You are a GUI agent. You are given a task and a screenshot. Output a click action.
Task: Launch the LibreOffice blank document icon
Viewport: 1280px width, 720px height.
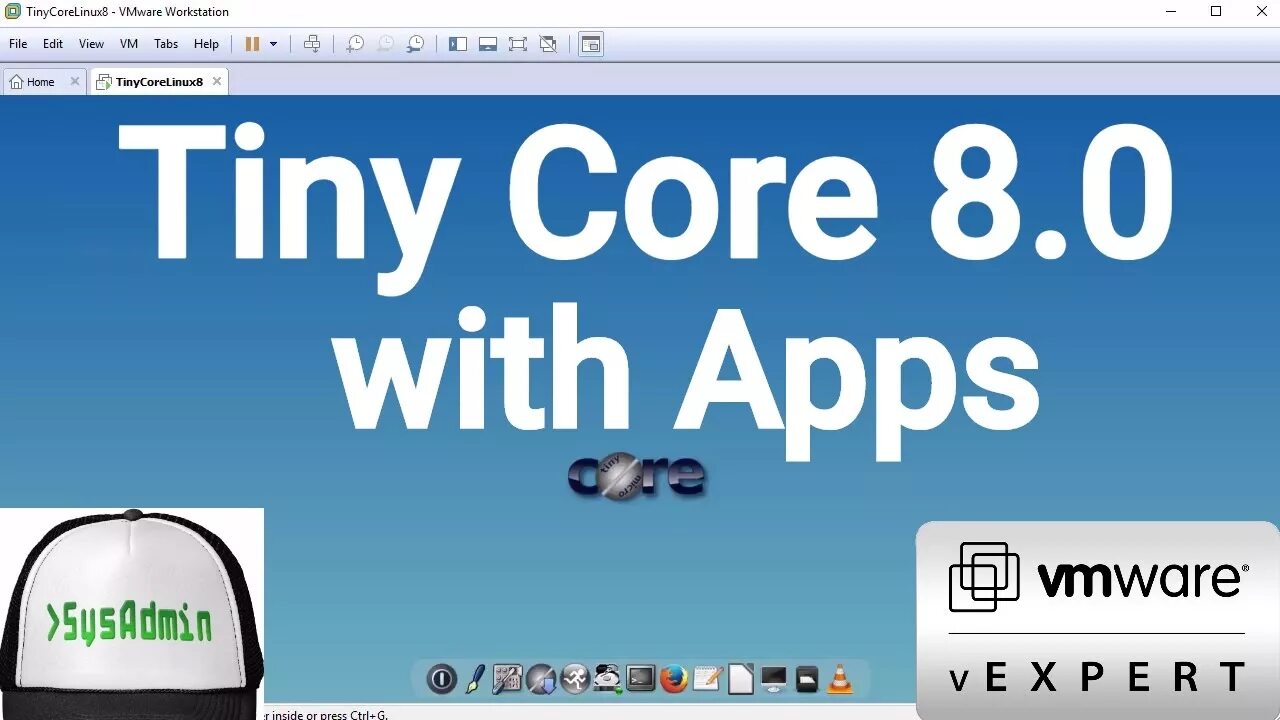click(x=741, y=679)
